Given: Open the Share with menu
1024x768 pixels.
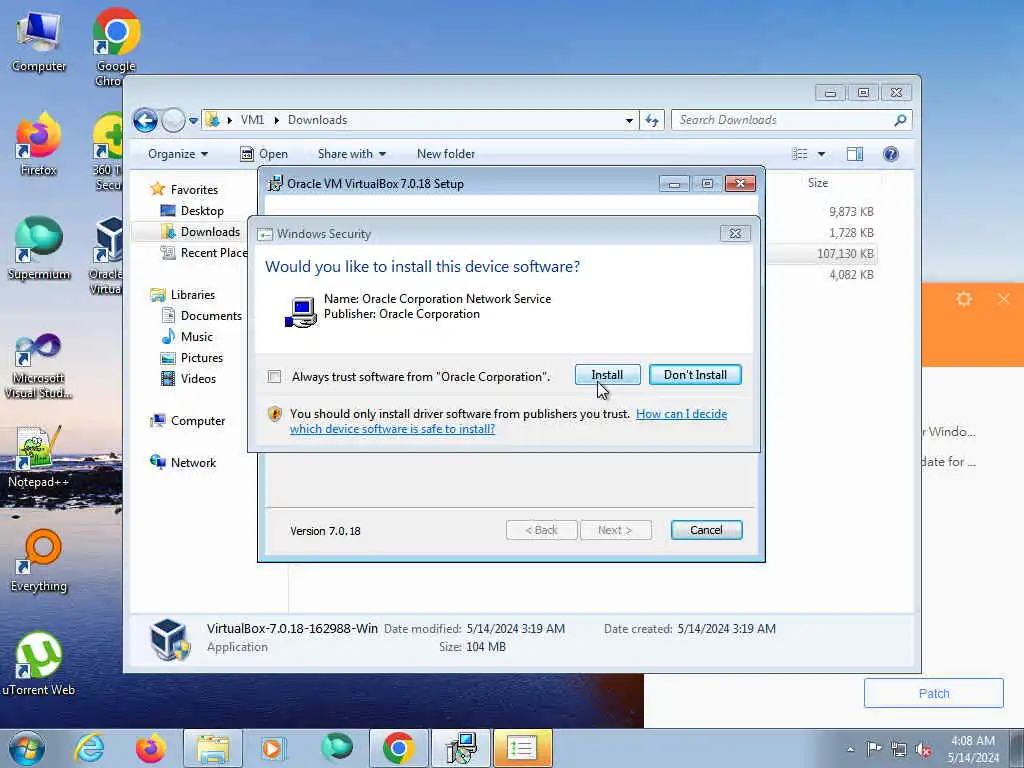Looking at the screenshot, I should point(351,154).
